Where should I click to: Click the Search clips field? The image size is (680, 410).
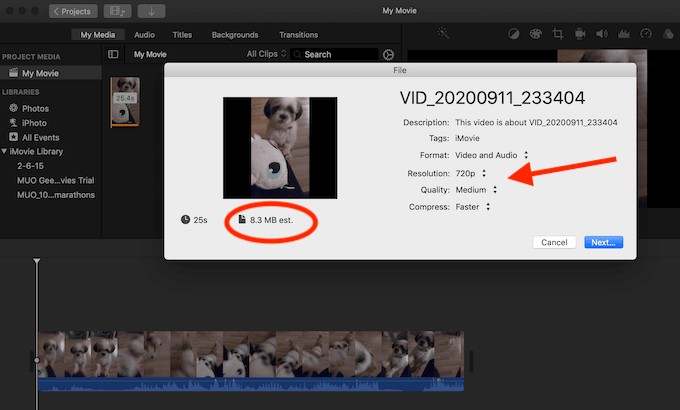pos(334,54)
